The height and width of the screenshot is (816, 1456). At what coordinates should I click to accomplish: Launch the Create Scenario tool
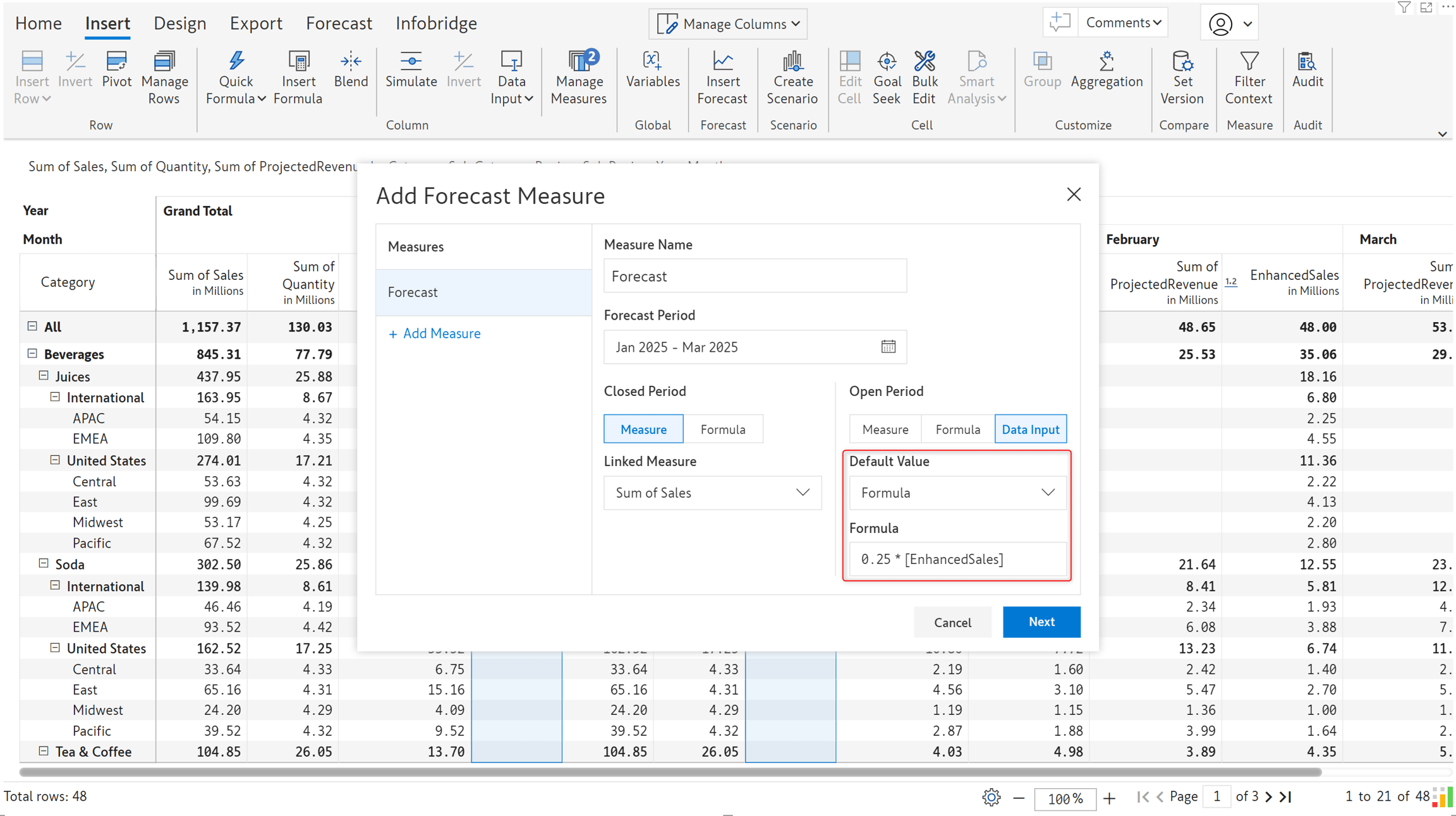click(792, 78)
